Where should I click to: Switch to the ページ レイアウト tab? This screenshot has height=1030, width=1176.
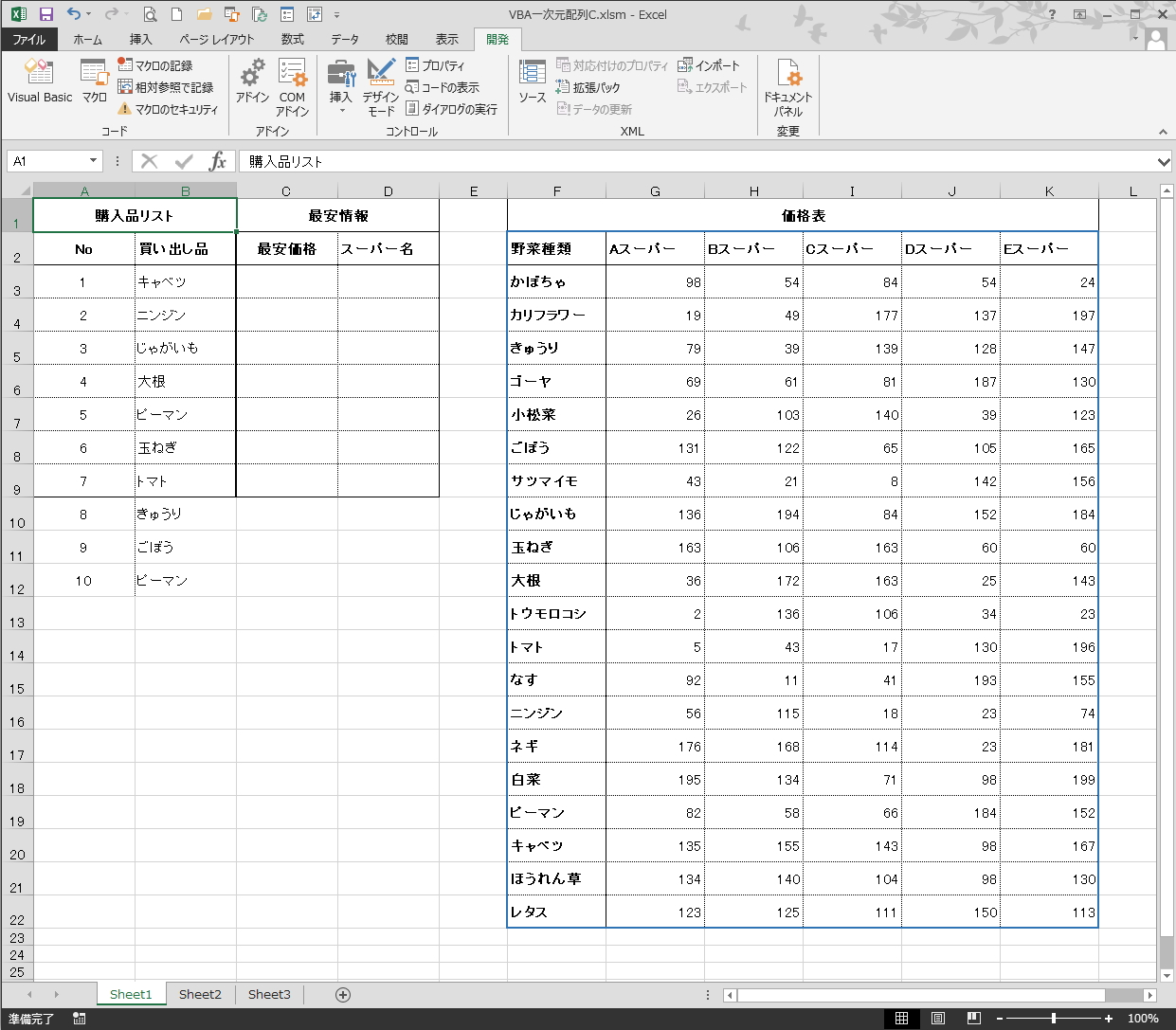[216, 39]
